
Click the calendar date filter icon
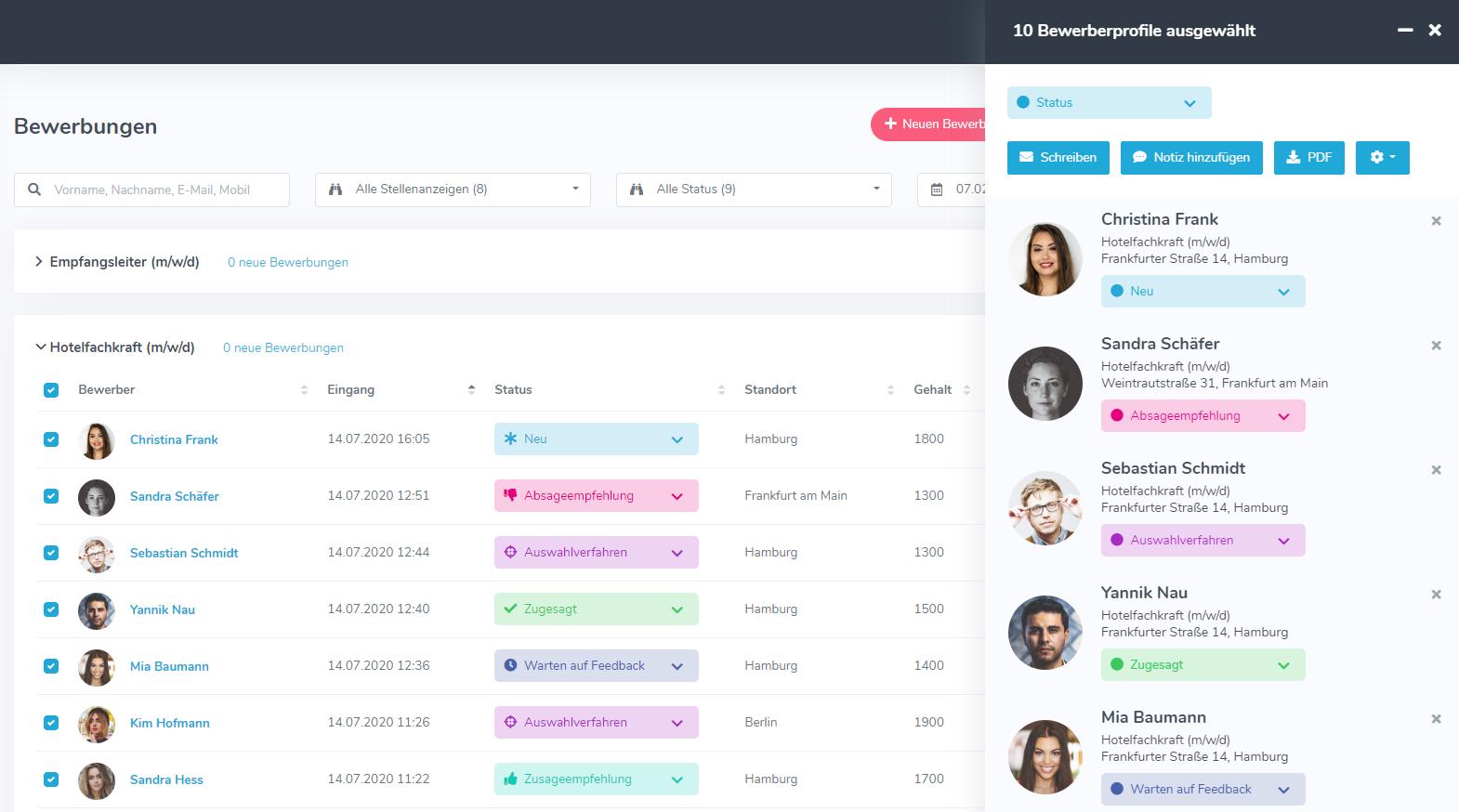point(937,190)
